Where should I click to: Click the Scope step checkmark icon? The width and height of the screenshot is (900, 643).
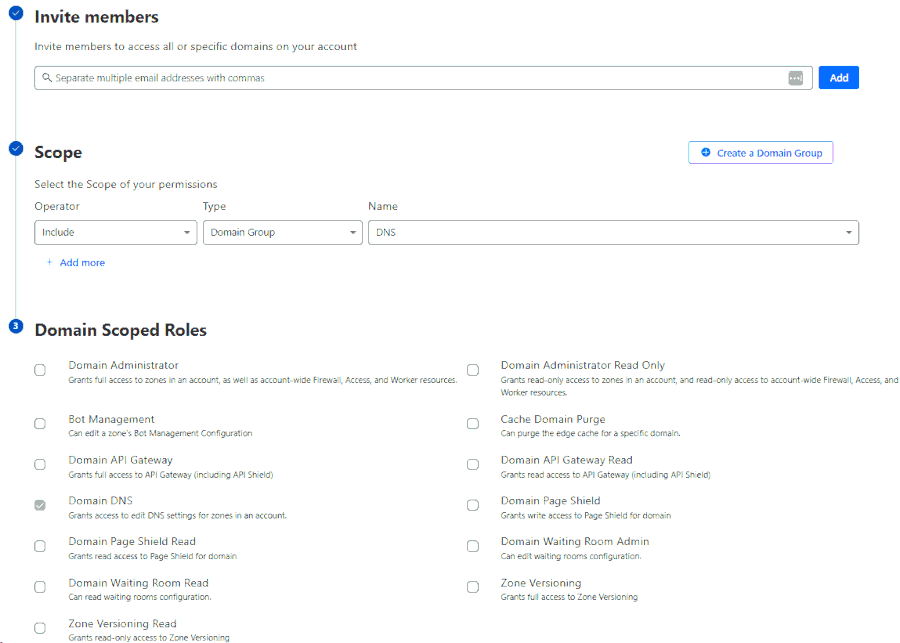16,149
